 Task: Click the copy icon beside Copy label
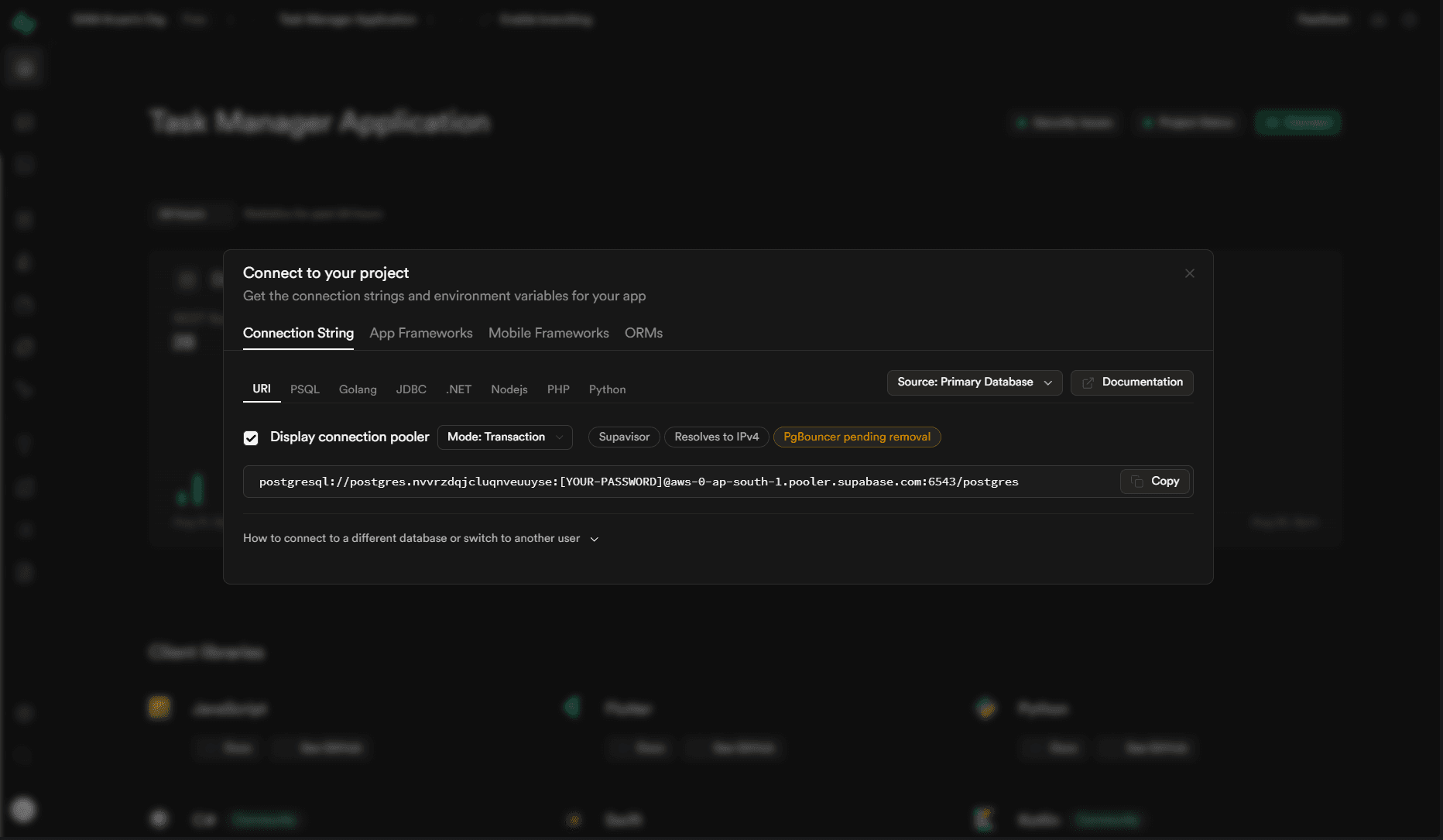point(1137,482)
